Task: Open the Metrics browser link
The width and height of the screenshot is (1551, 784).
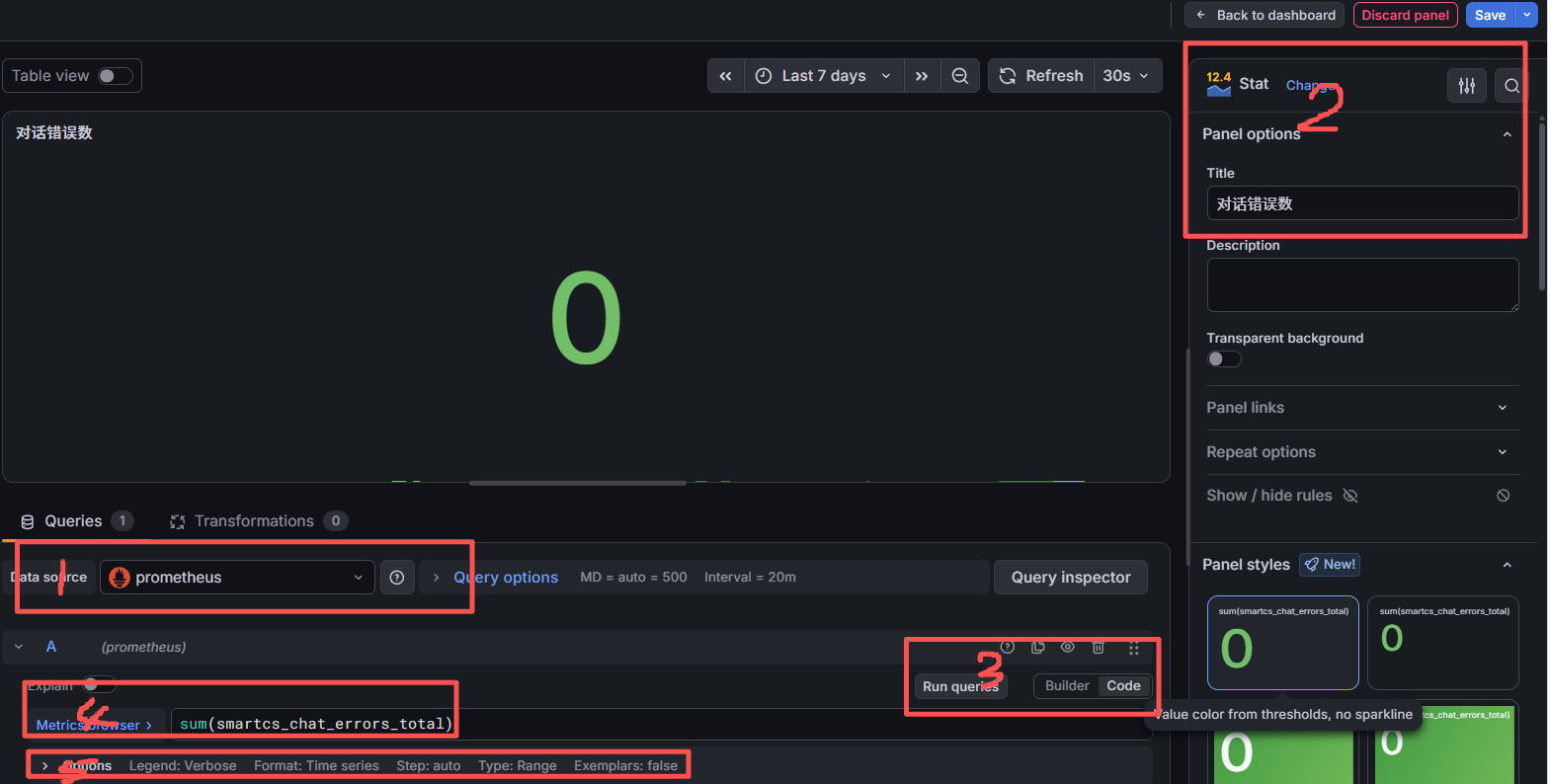Action: tap(95, 725)
